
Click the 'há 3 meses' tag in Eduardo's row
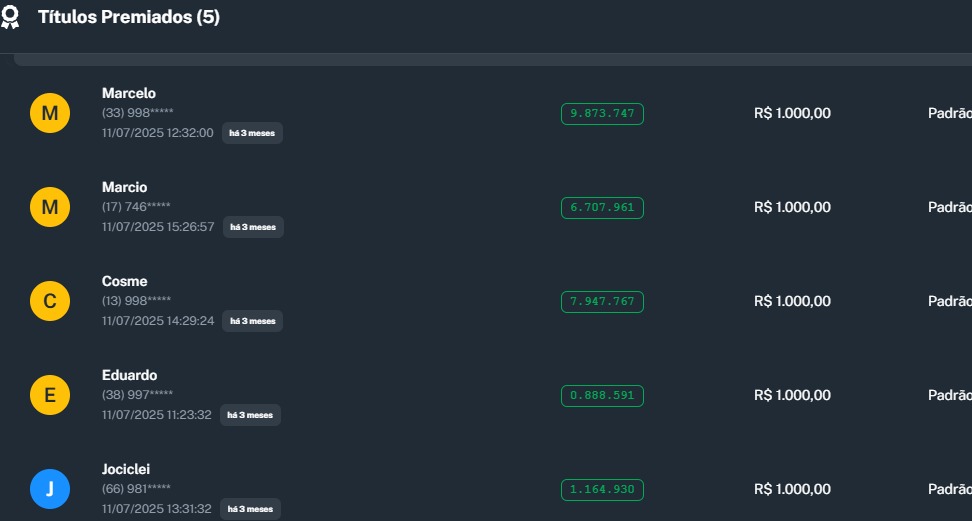point(250,415)
